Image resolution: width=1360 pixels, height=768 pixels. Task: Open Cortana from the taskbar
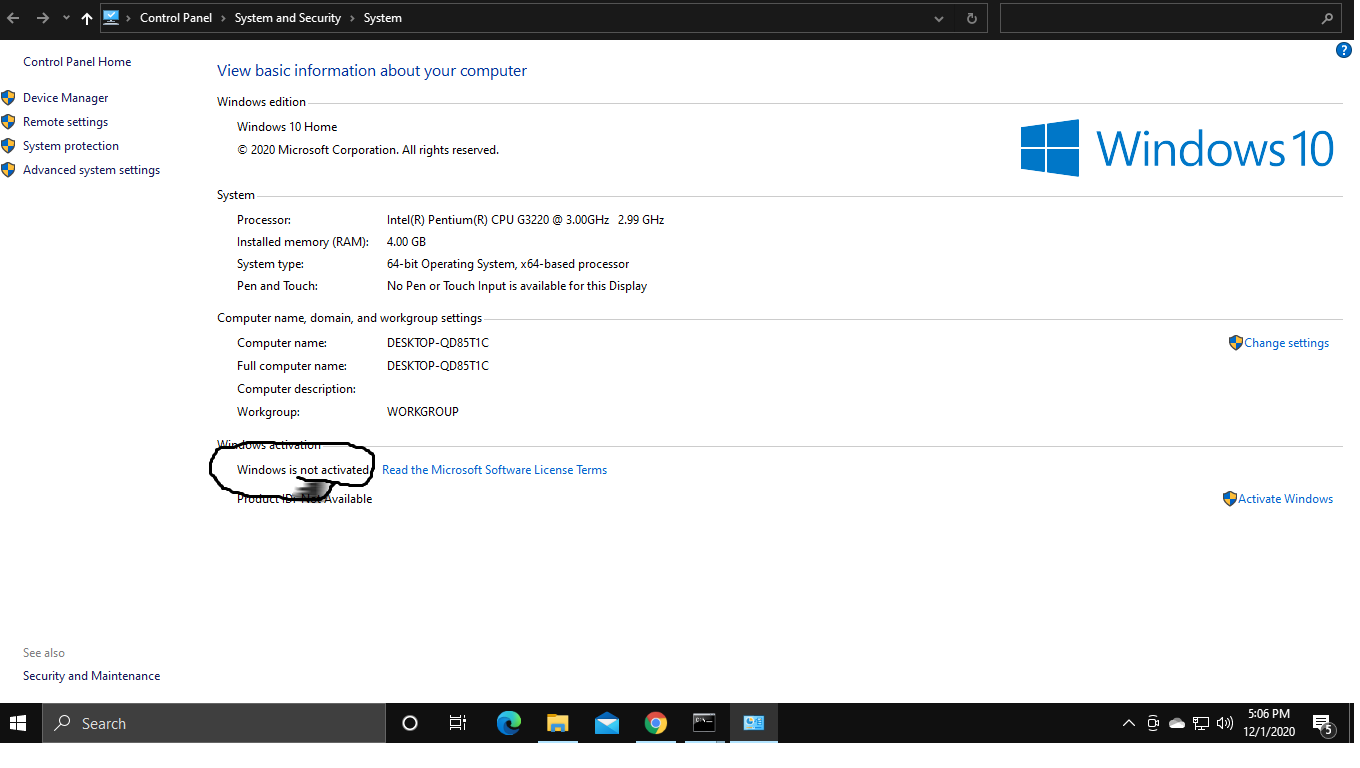(x=409, y=723)
